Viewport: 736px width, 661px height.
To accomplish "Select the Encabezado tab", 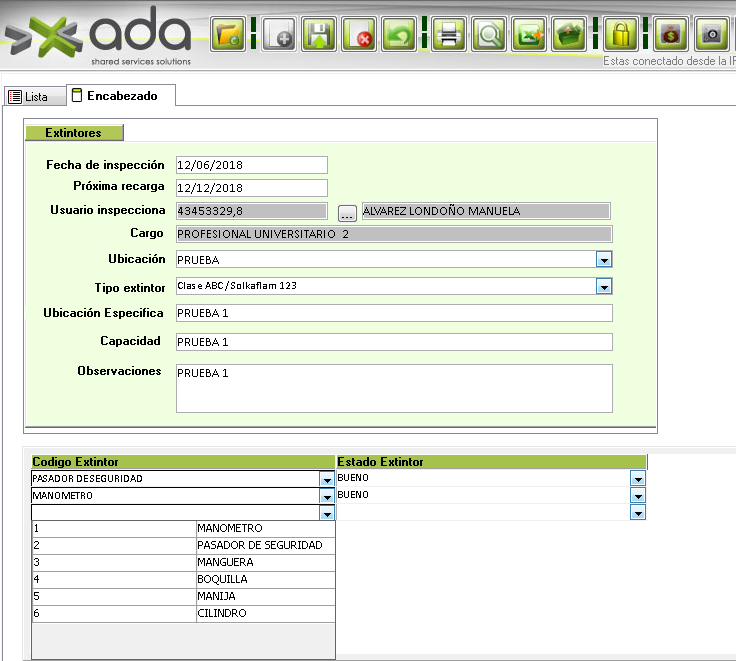I will [x=116, y=96].
